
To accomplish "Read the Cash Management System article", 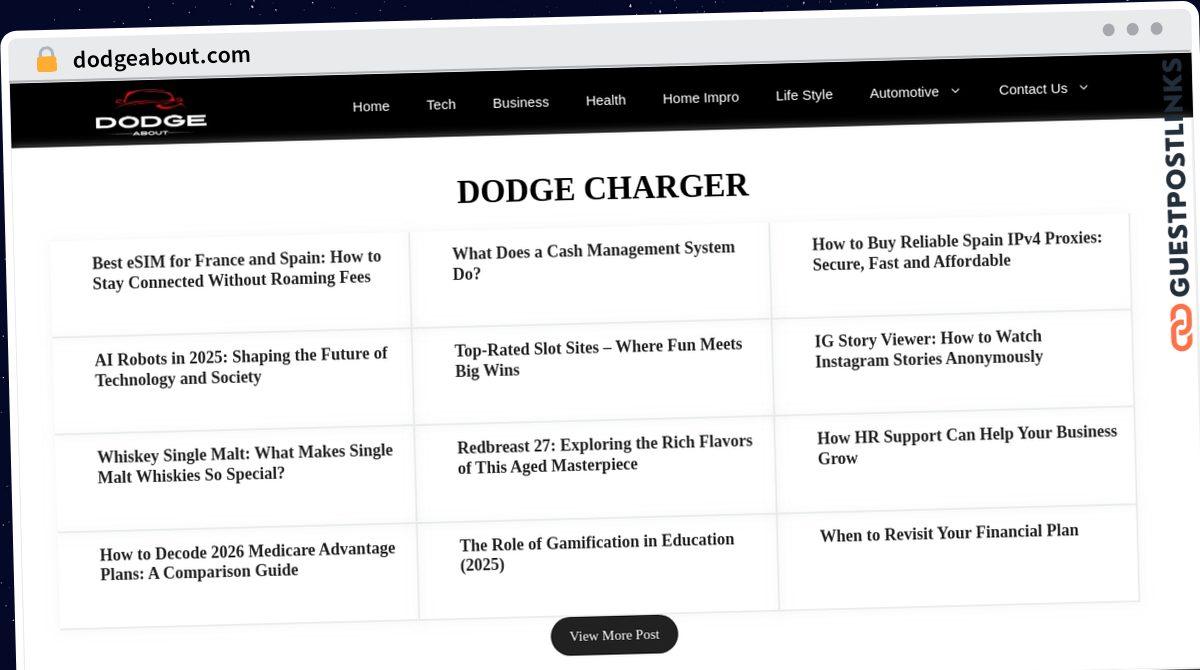I will pos(594,260).
